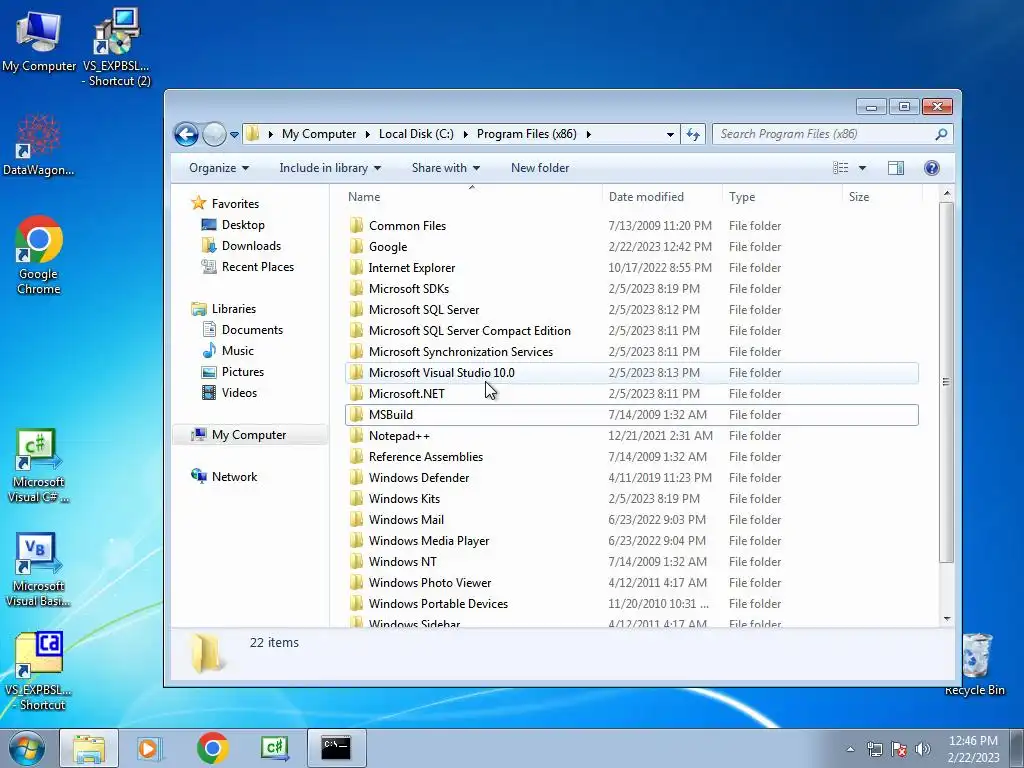Screen dimensions: 1024x768
Task: Select the Notepad++ folder icon
Action: tap(356, 436)
